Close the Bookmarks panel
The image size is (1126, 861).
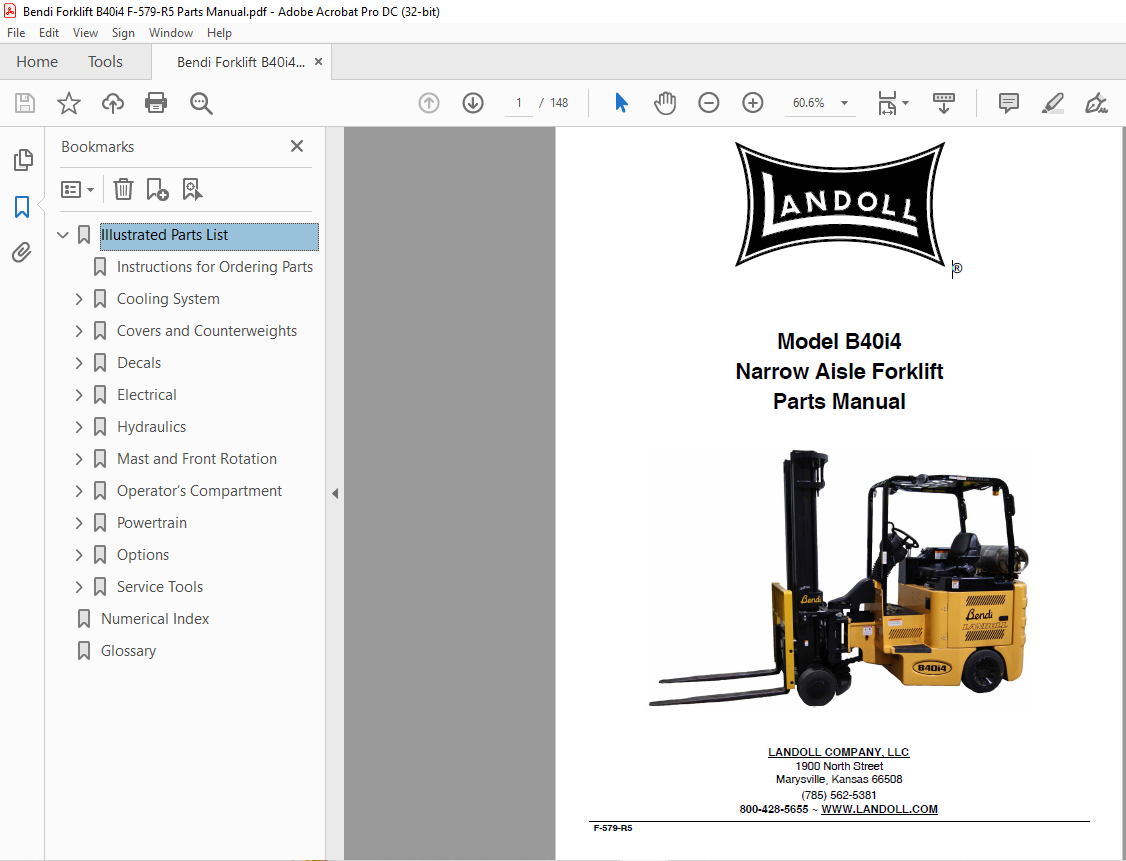tap(297, 146)
